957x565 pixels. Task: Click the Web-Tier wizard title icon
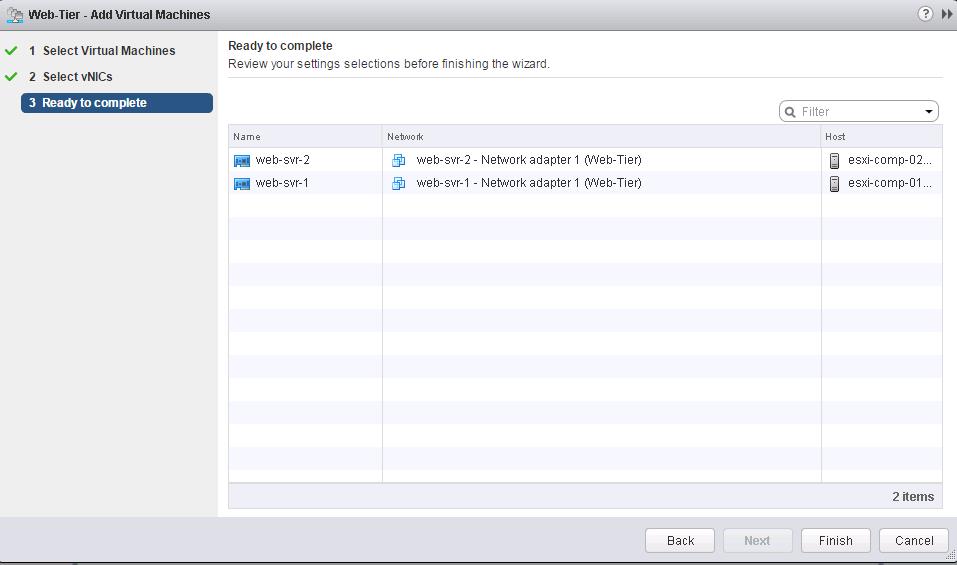point(14,15)
